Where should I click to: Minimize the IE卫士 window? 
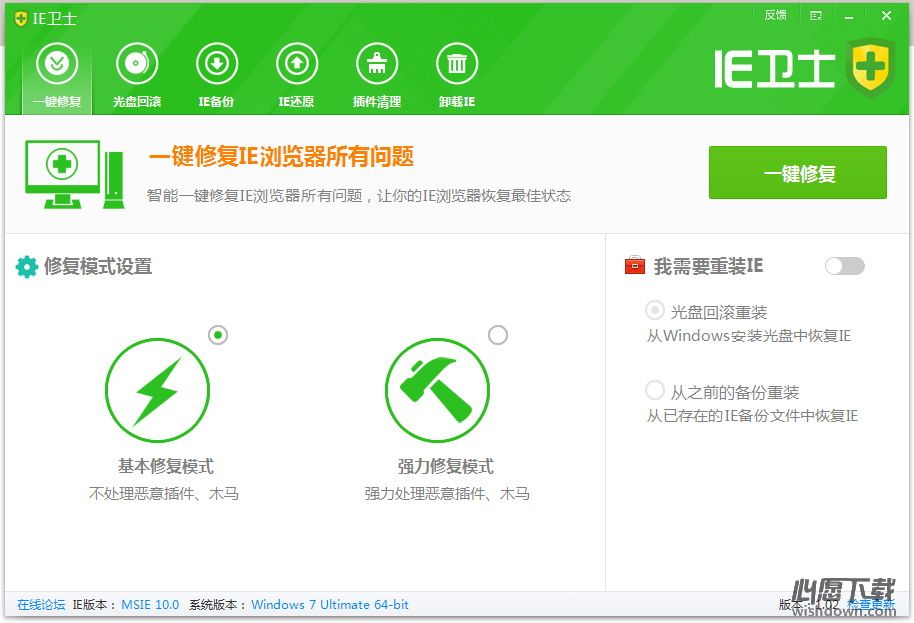(x=849, y=16)
